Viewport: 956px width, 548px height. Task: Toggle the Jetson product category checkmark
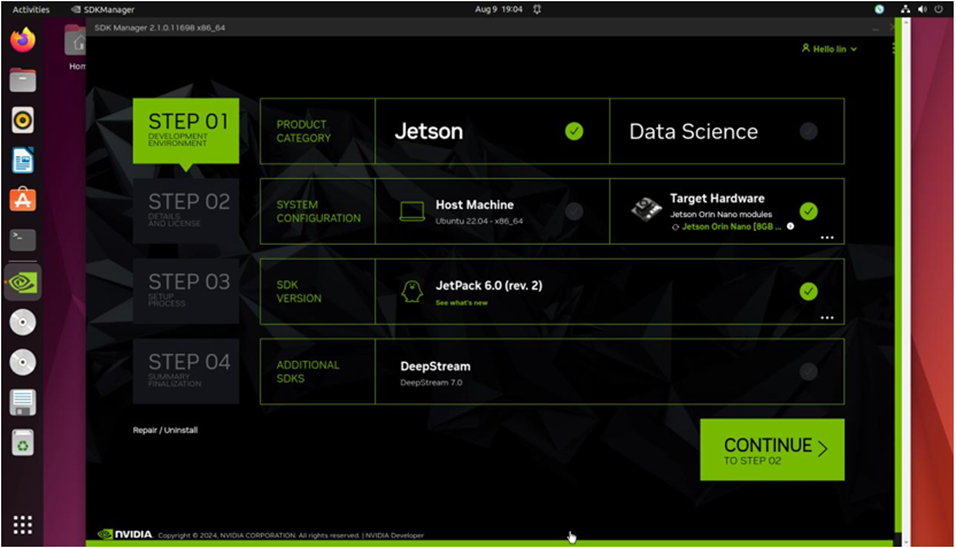click(574, 131)
